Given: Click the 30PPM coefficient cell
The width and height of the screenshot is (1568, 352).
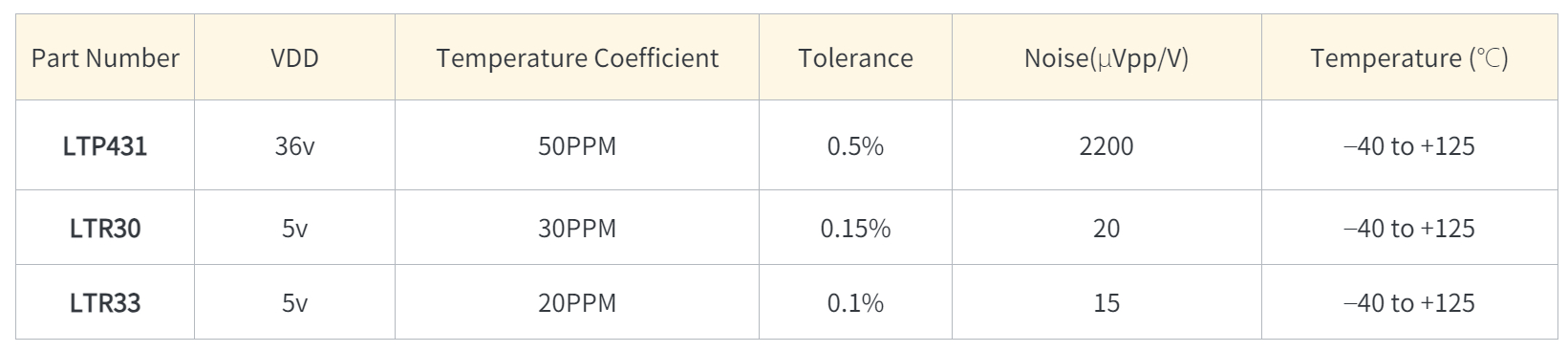Looking at the screenshot, I should point(577,229).
